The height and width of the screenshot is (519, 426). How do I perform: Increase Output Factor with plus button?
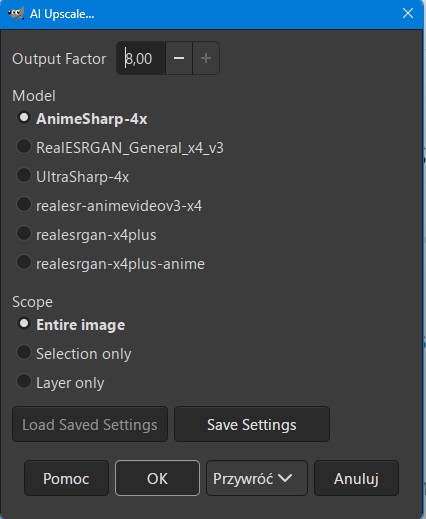(x=206, y=58)
